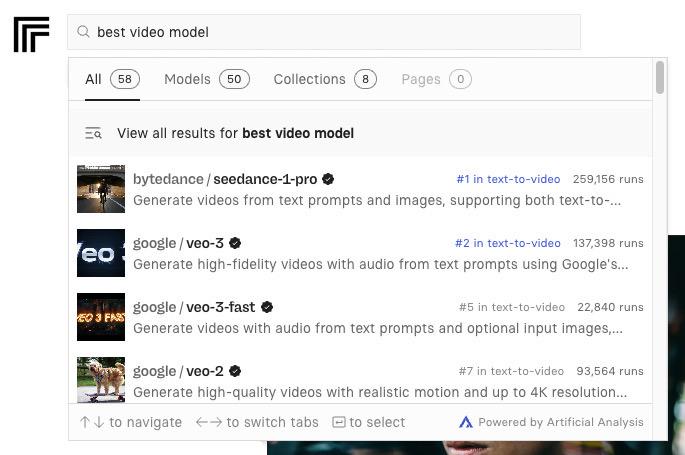Open the veo-3-fast thumbnail
The image size is (685, 455).
tap(101, 317)
